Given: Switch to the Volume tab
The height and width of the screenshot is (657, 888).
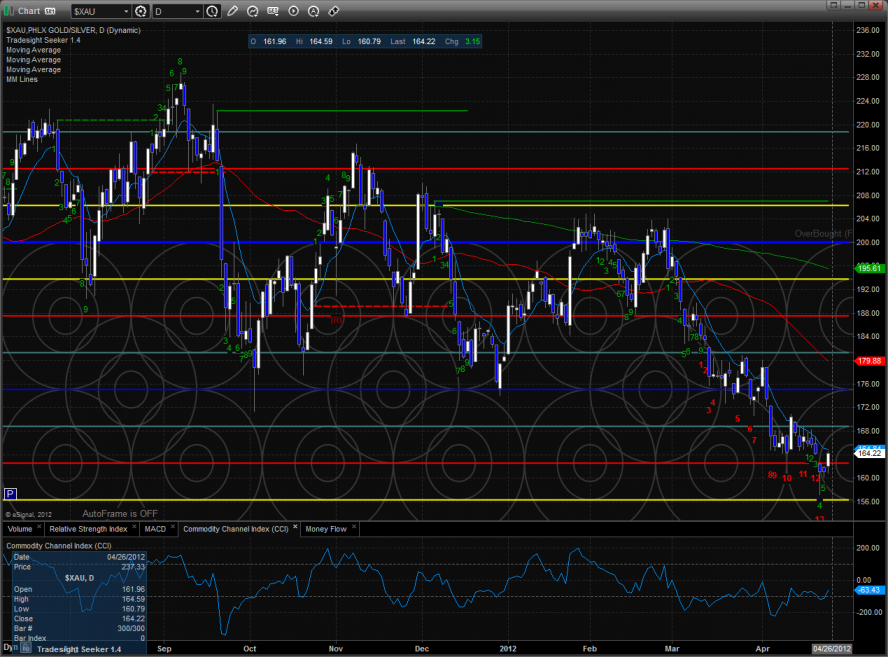Looking at the screenshot, I should coord(20,528).
